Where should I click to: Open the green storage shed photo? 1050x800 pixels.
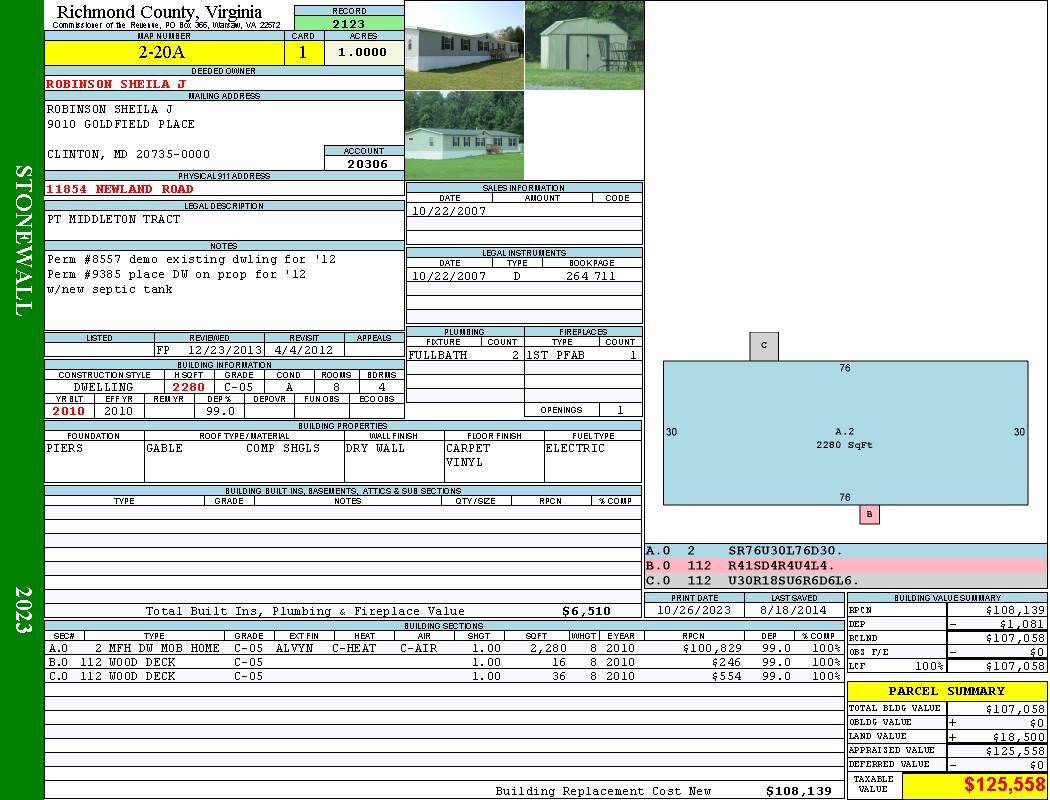click(584, 44)
